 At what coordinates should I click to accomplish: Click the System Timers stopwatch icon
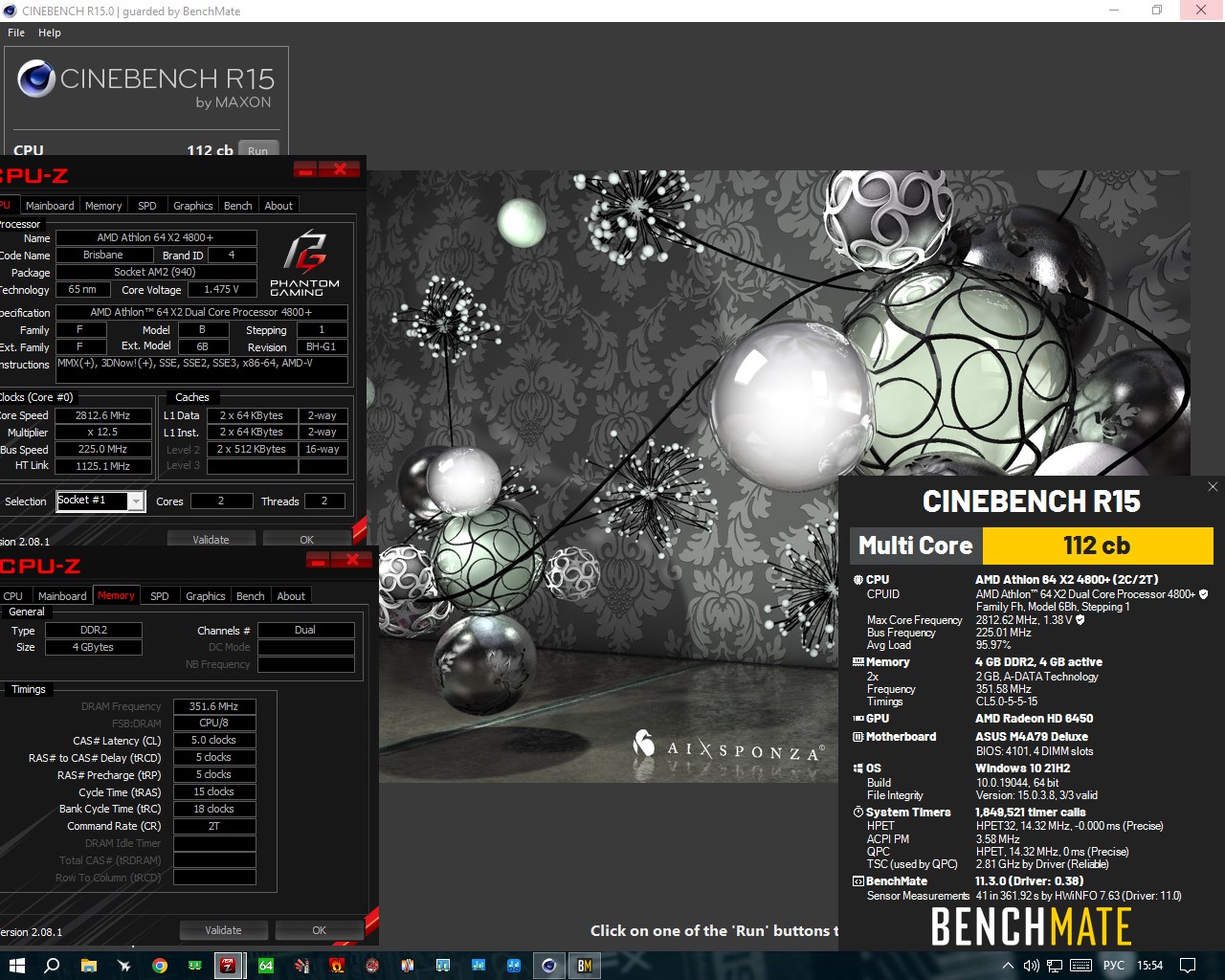[858, 813]
